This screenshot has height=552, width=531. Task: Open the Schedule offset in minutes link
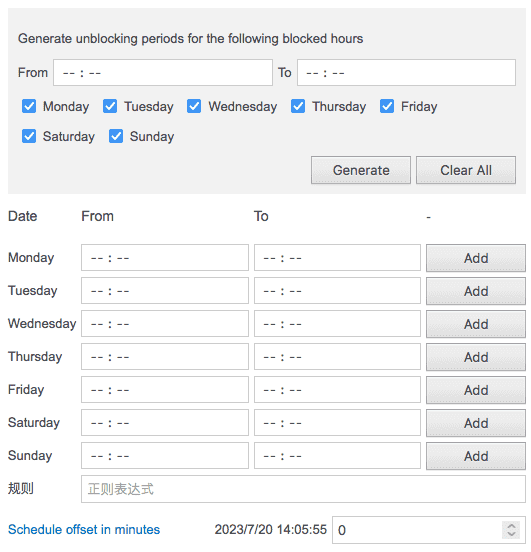tap(84, 529)
